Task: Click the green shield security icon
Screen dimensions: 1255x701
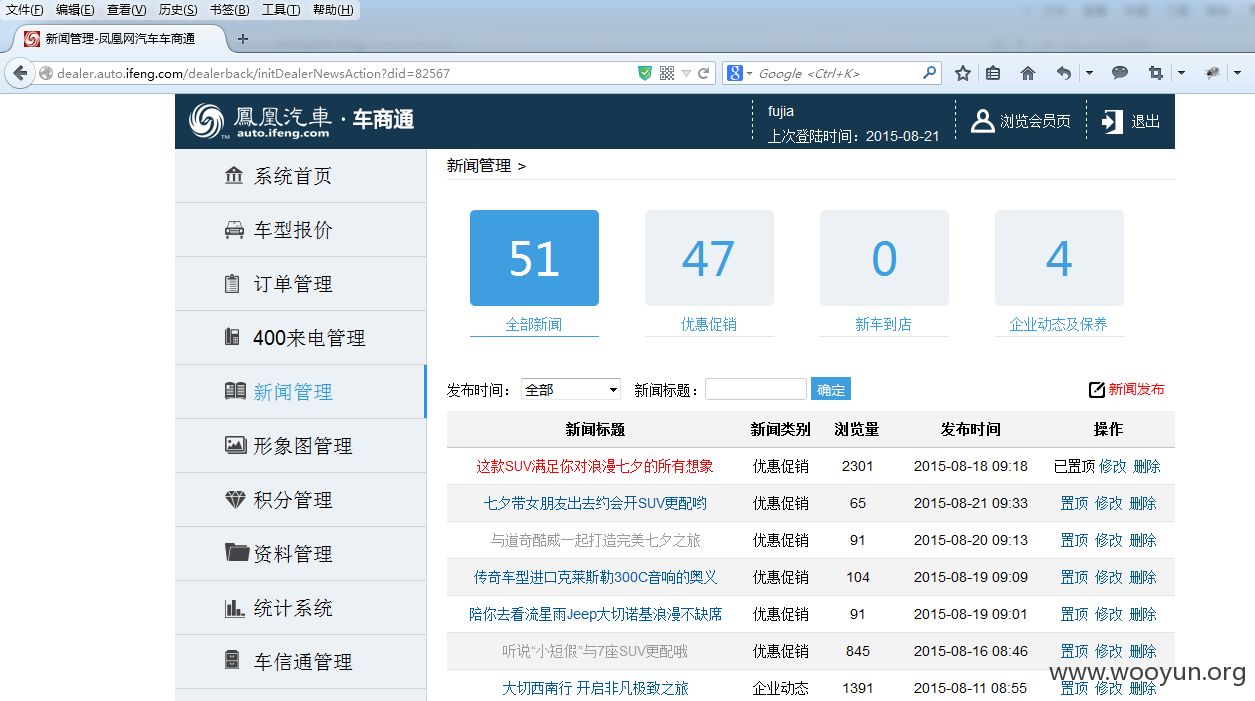Action: click(645, 73)
